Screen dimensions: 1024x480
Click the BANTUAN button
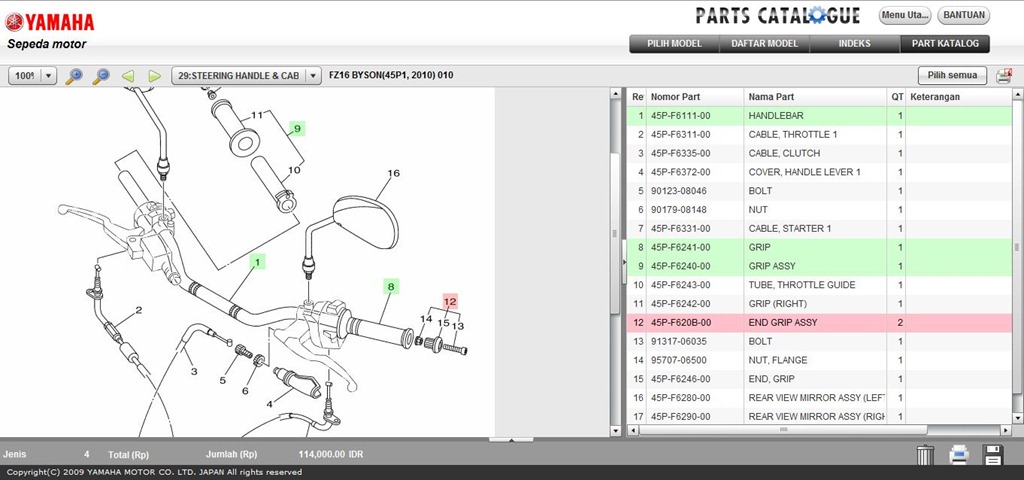(964, 16)
